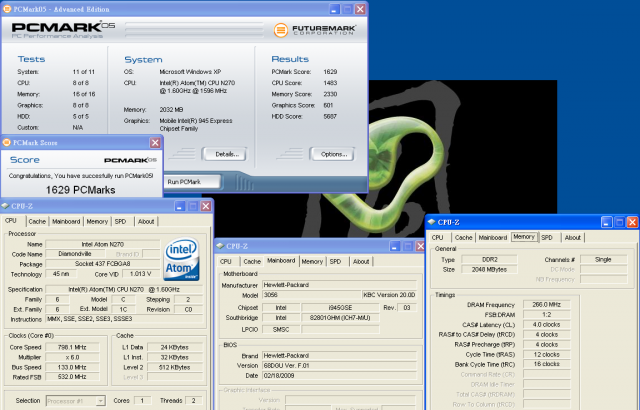
Task: Click the processor Name field Intel Atom N270
Action: (x=102, y=244)
